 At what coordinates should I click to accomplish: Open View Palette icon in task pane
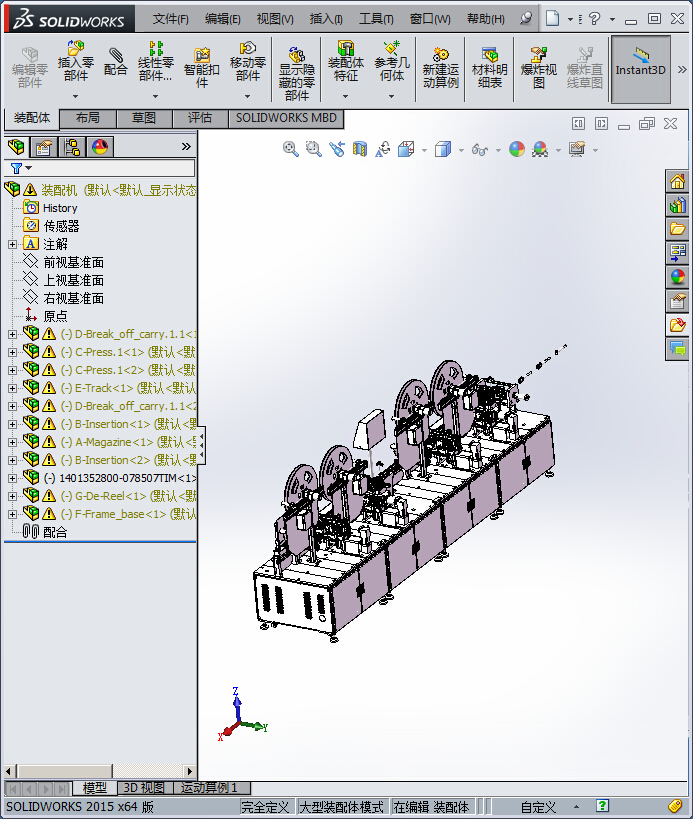click(x=677, y=253)
